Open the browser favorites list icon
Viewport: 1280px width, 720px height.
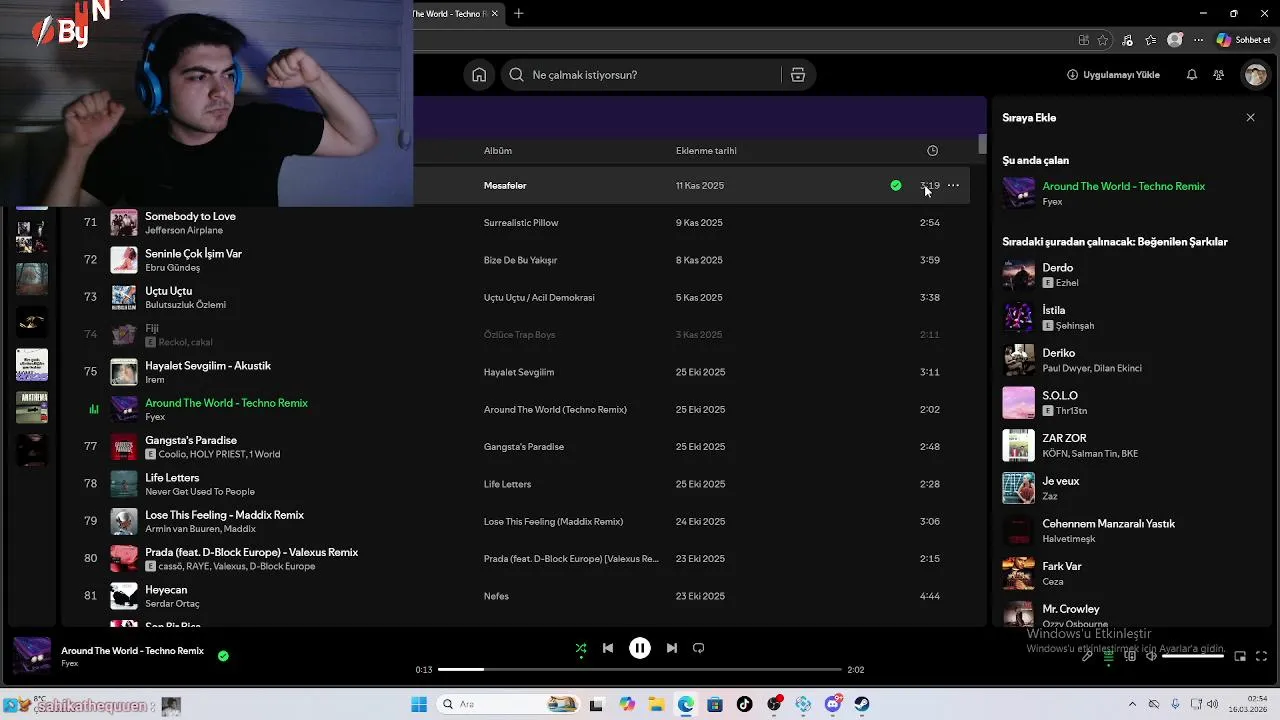(1151, 41)
